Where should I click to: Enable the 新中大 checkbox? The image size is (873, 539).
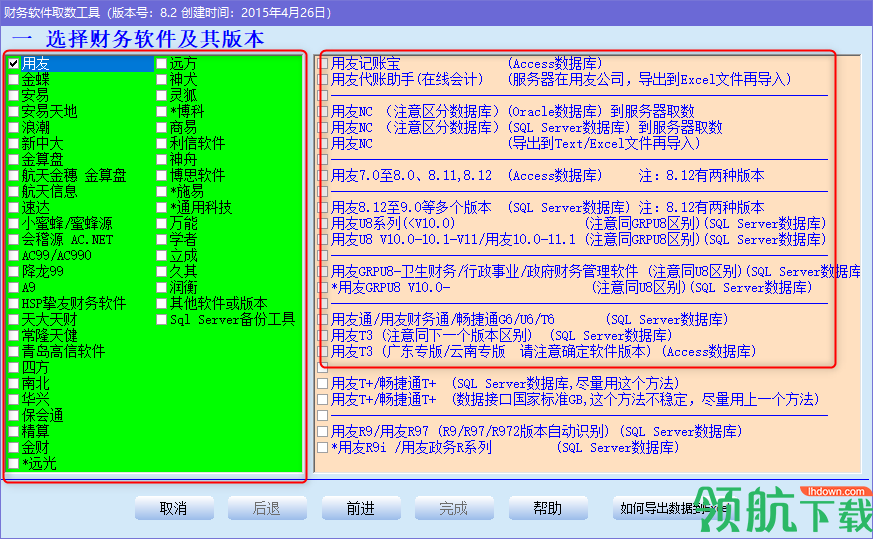pyautogui.click(x=14, y=144)
